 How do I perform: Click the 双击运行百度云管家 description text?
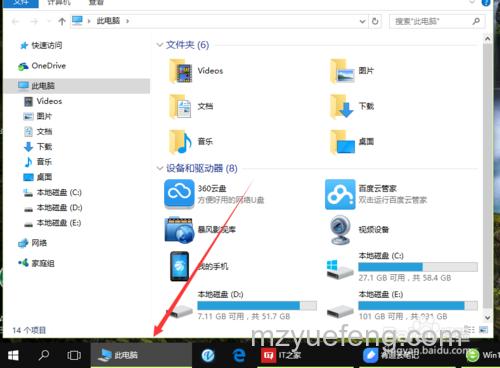point(393,200)
